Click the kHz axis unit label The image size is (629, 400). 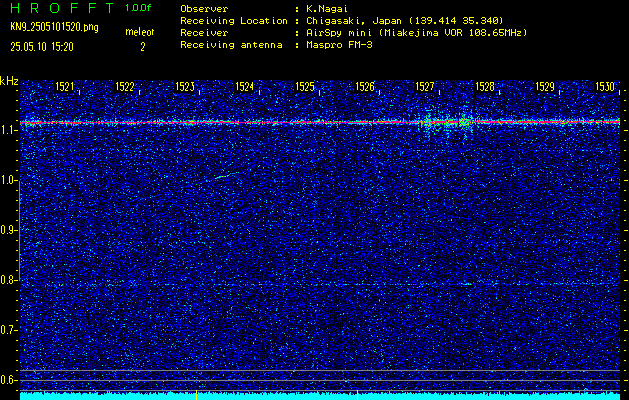9,81
